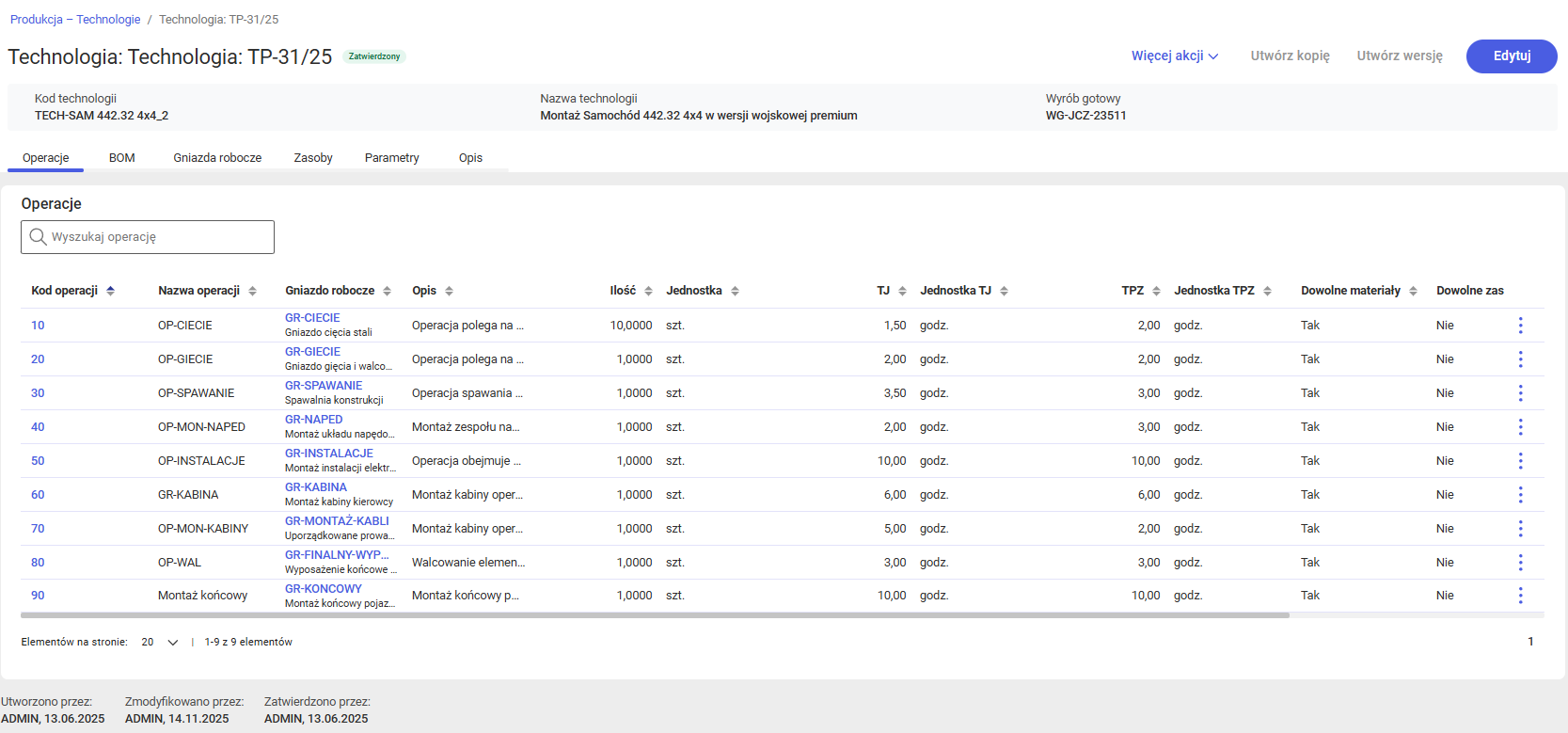Click Utwórz kopię button
This screenshot has width=1568, height=733.
pos(1290,56)
